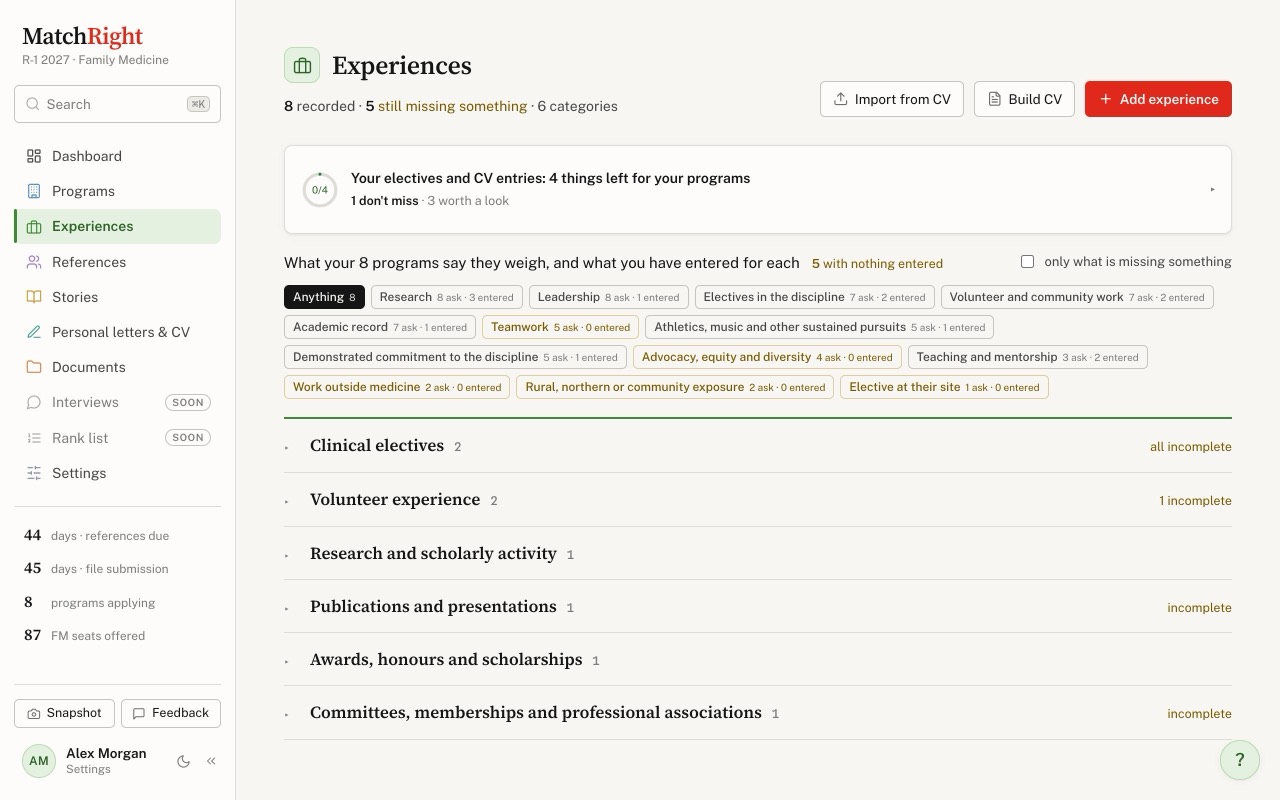1280x800 pixels.
Task: Filter by Electives in the discipline
Action: click(x=815, y=297)
